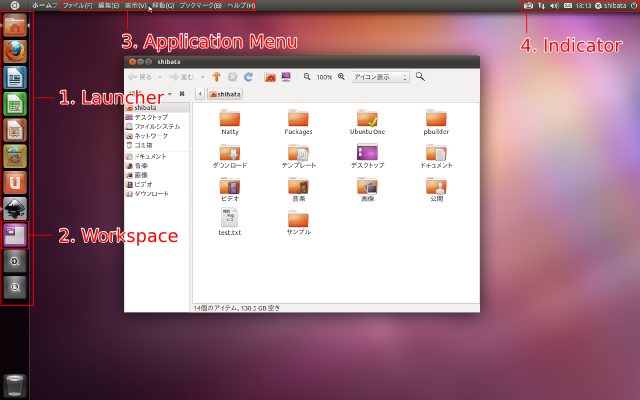Expand the back button history arrow

pyautogui.click(x=160, y=77)
